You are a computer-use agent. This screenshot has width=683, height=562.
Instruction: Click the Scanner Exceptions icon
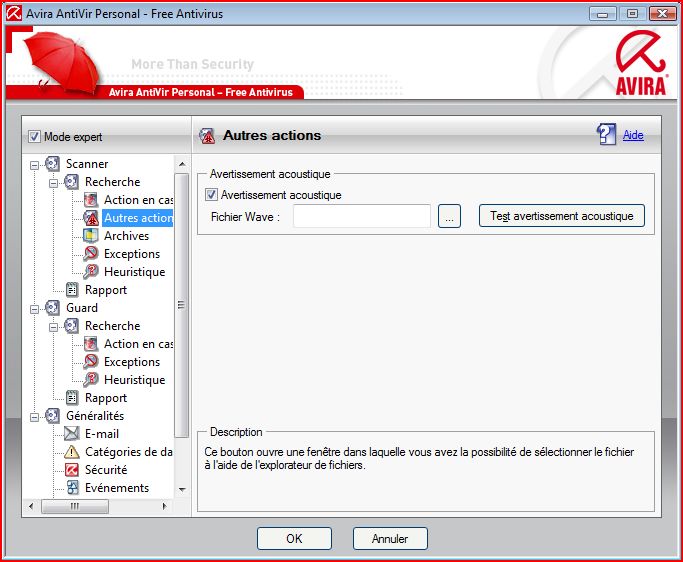pyautogui.click(x=91, y=254)
